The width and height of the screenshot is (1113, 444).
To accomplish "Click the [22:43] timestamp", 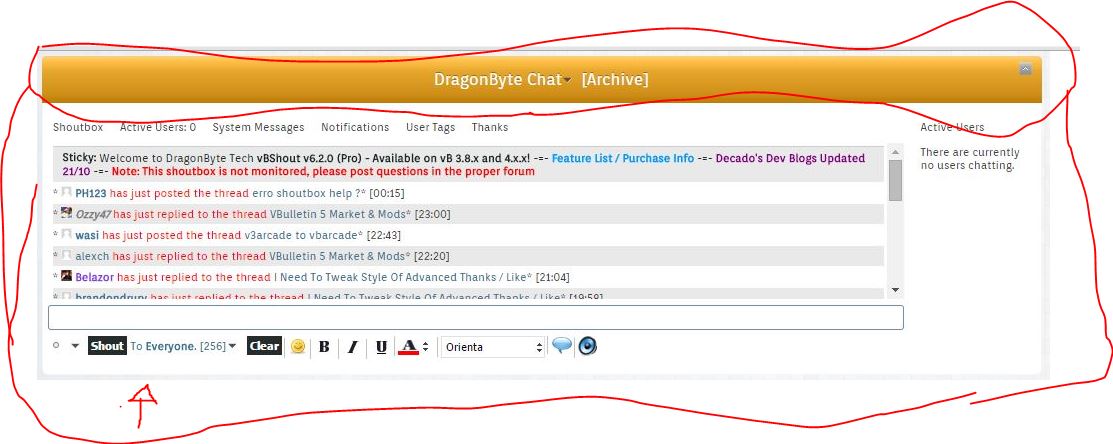I will click(383, 235).
